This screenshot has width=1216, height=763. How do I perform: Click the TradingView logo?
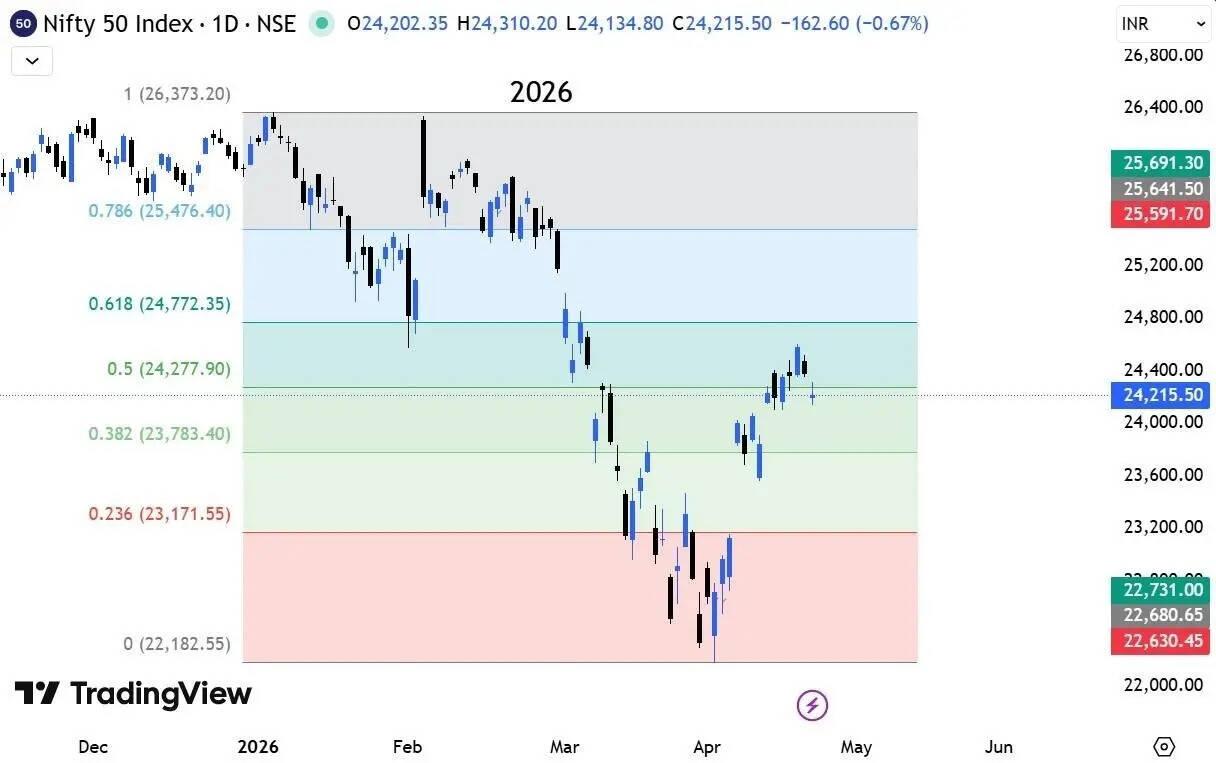click(x=133, y=693)
